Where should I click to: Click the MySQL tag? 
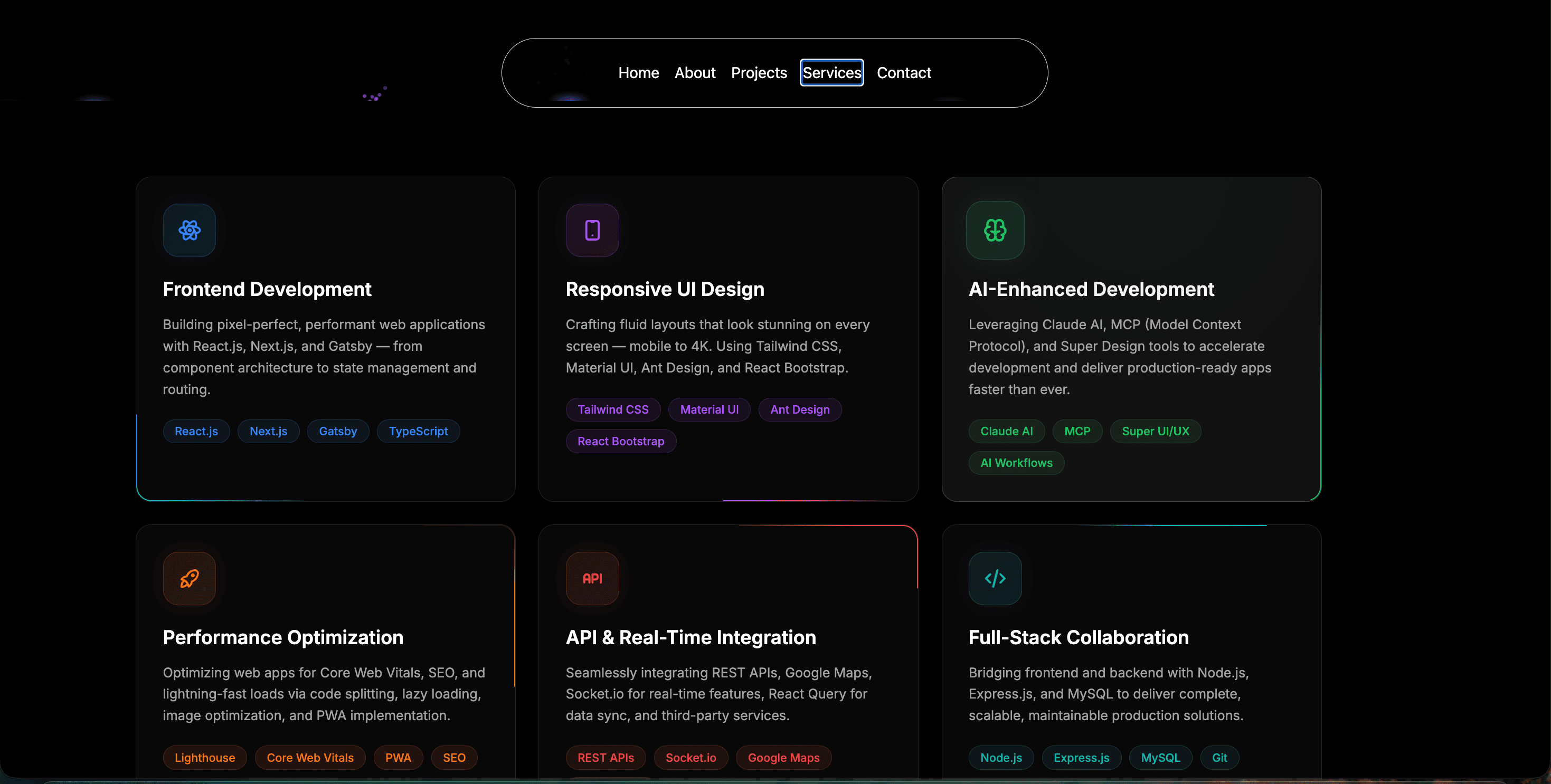tap(1160, 758)
